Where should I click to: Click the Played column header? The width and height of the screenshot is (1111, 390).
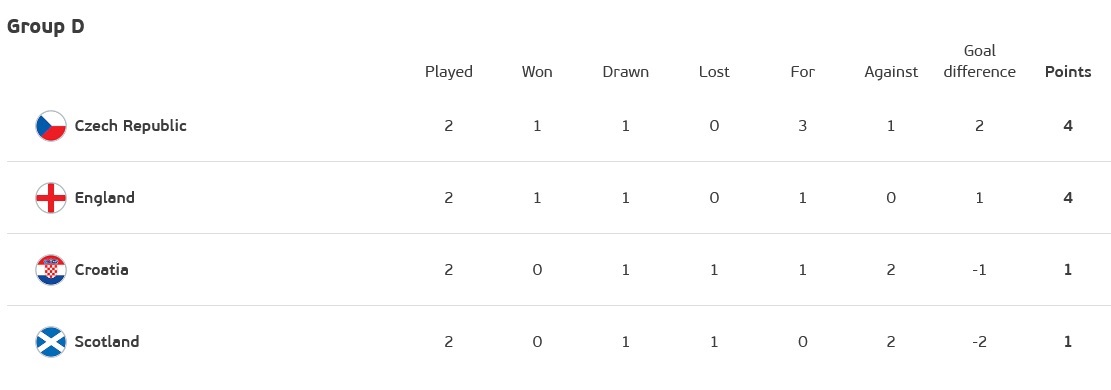pyautogui.click(x=449, y=72)
